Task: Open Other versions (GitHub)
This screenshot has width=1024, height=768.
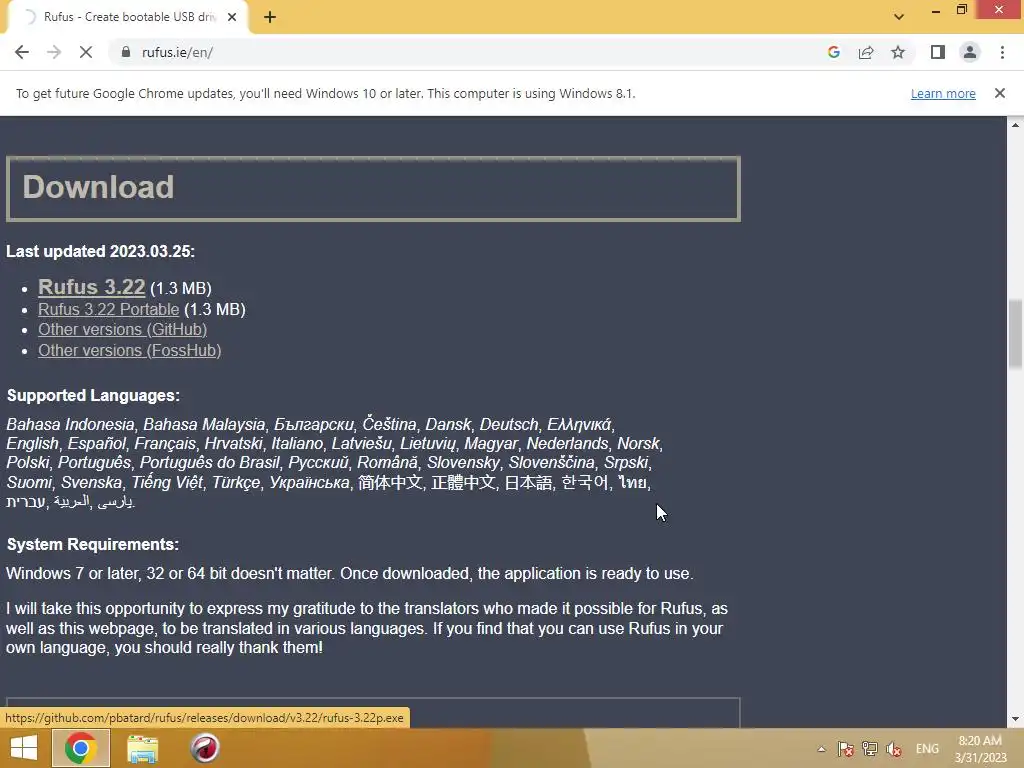Action: pyautogui.click(x=122, y=329)
